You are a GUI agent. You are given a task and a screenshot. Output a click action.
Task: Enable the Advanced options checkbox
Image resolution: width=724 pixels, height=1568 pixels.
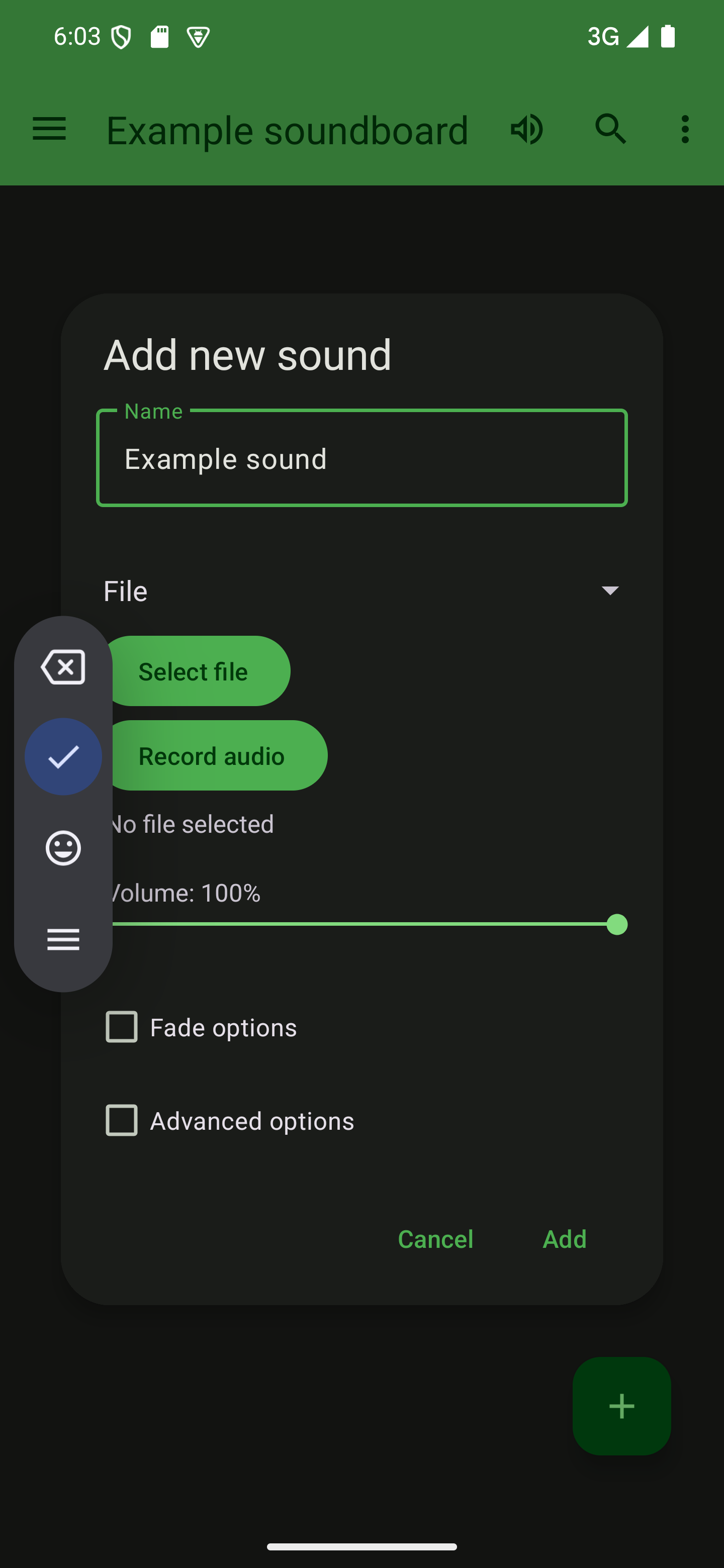[x=122, y=1121]
